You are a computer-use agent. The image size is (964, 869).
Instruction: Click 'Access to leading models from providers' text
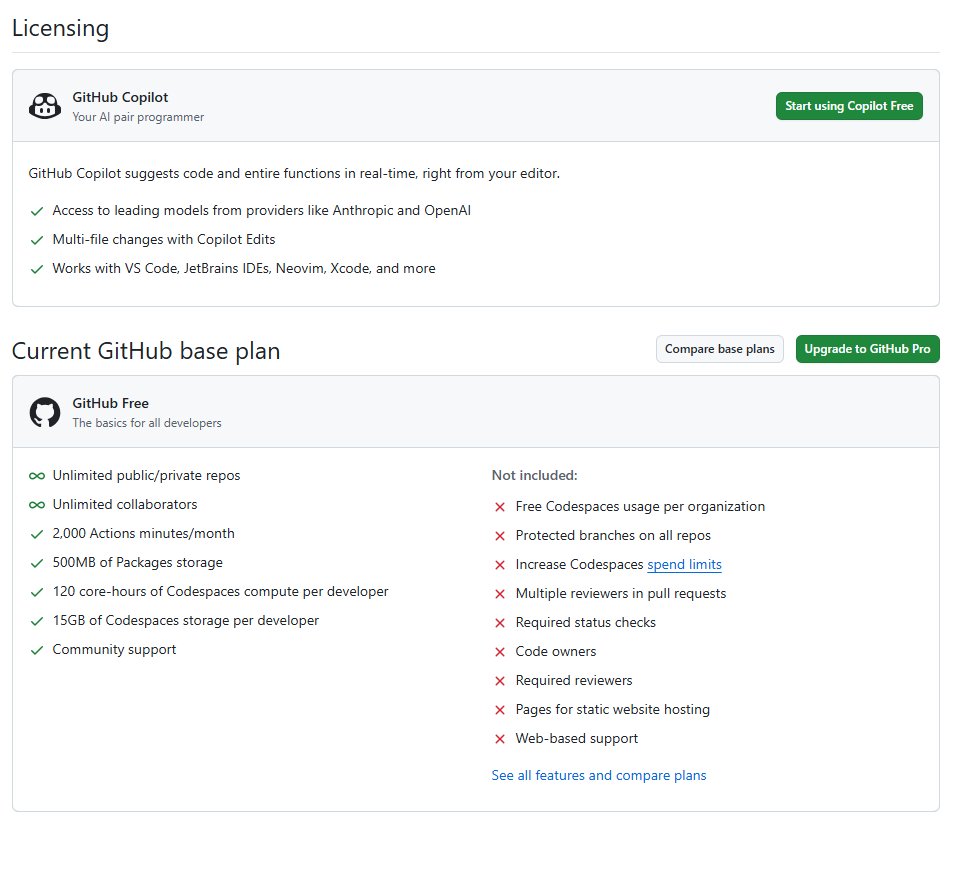(x=262, y=210)
